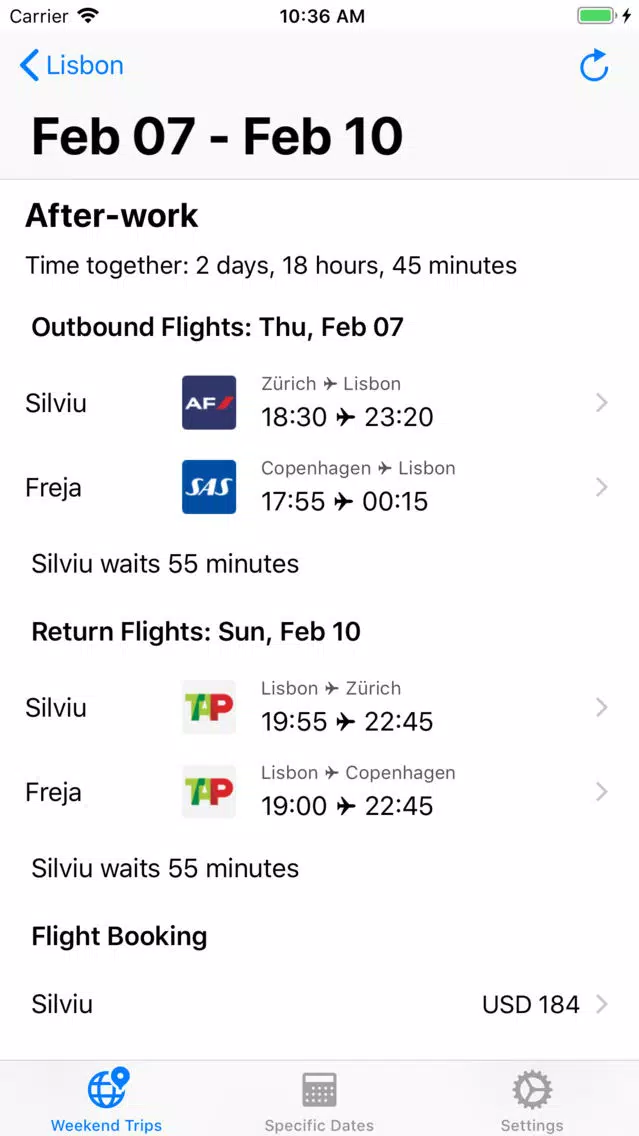Image resolution: width=639 pixels, height=1136 pixels.
Task: Open Silviu's USD 184 booking chevron
Action: coord(601,1004)
